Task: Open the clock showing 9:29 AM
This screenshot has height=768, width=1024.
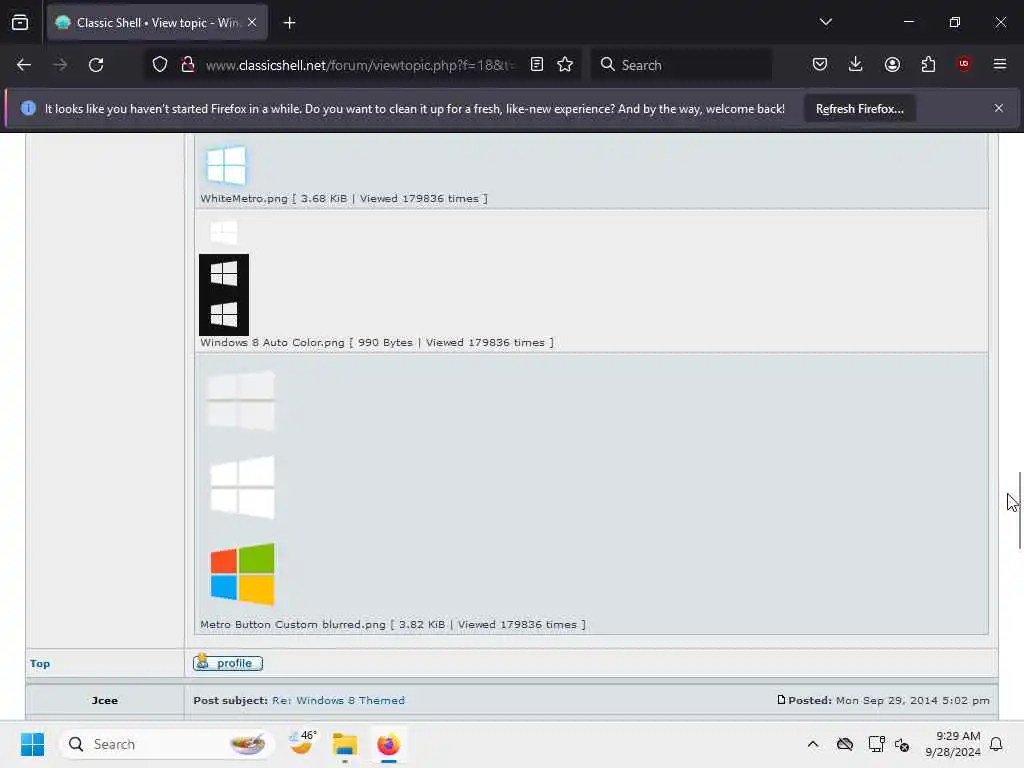Action: pos(953,744)
